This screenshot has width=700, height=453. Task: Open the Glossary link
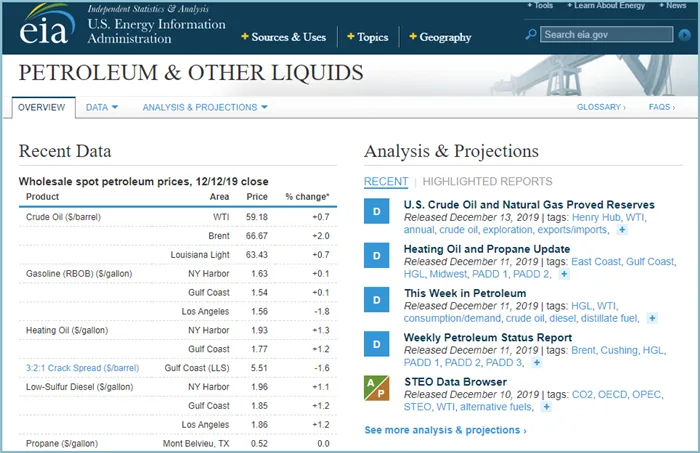[601, 107]
